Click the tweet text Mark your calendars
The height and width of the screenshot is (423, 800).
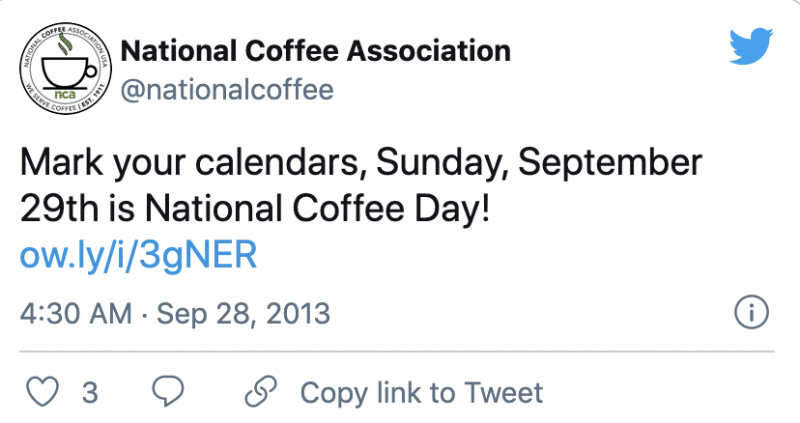click(189, 162)
